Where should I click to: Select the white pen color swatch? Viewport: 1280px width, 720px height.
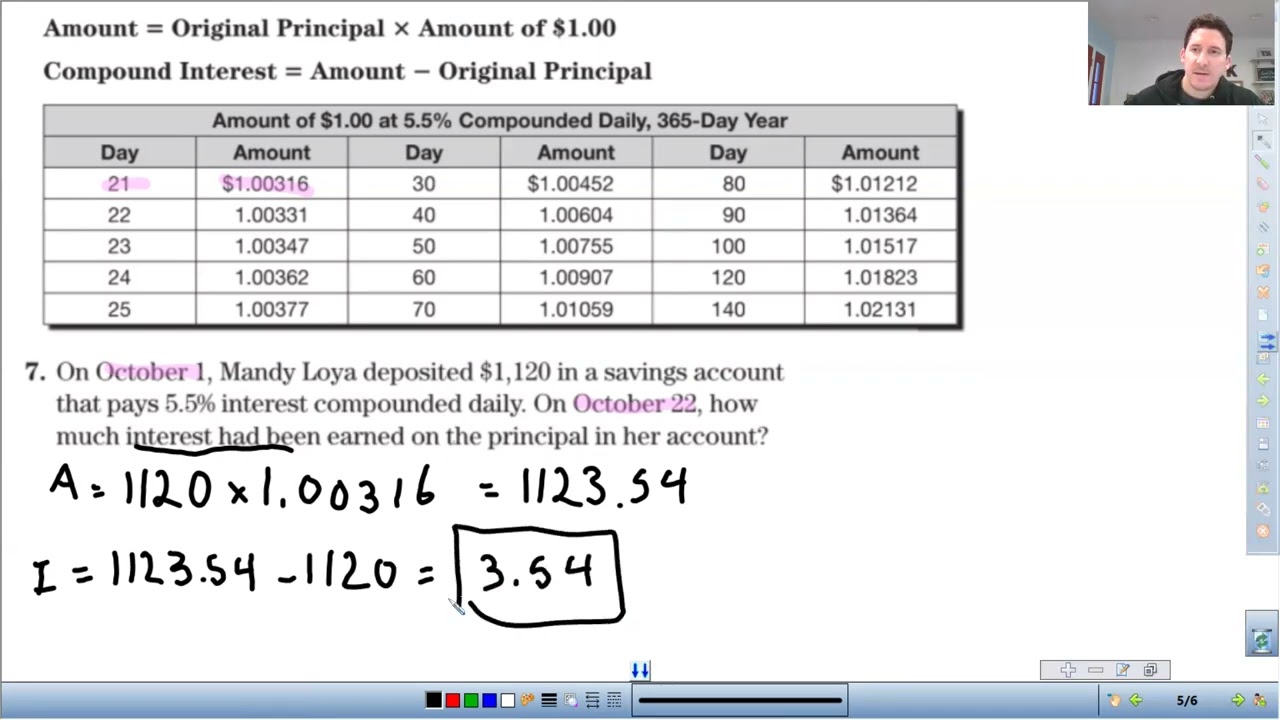(508, 700)
